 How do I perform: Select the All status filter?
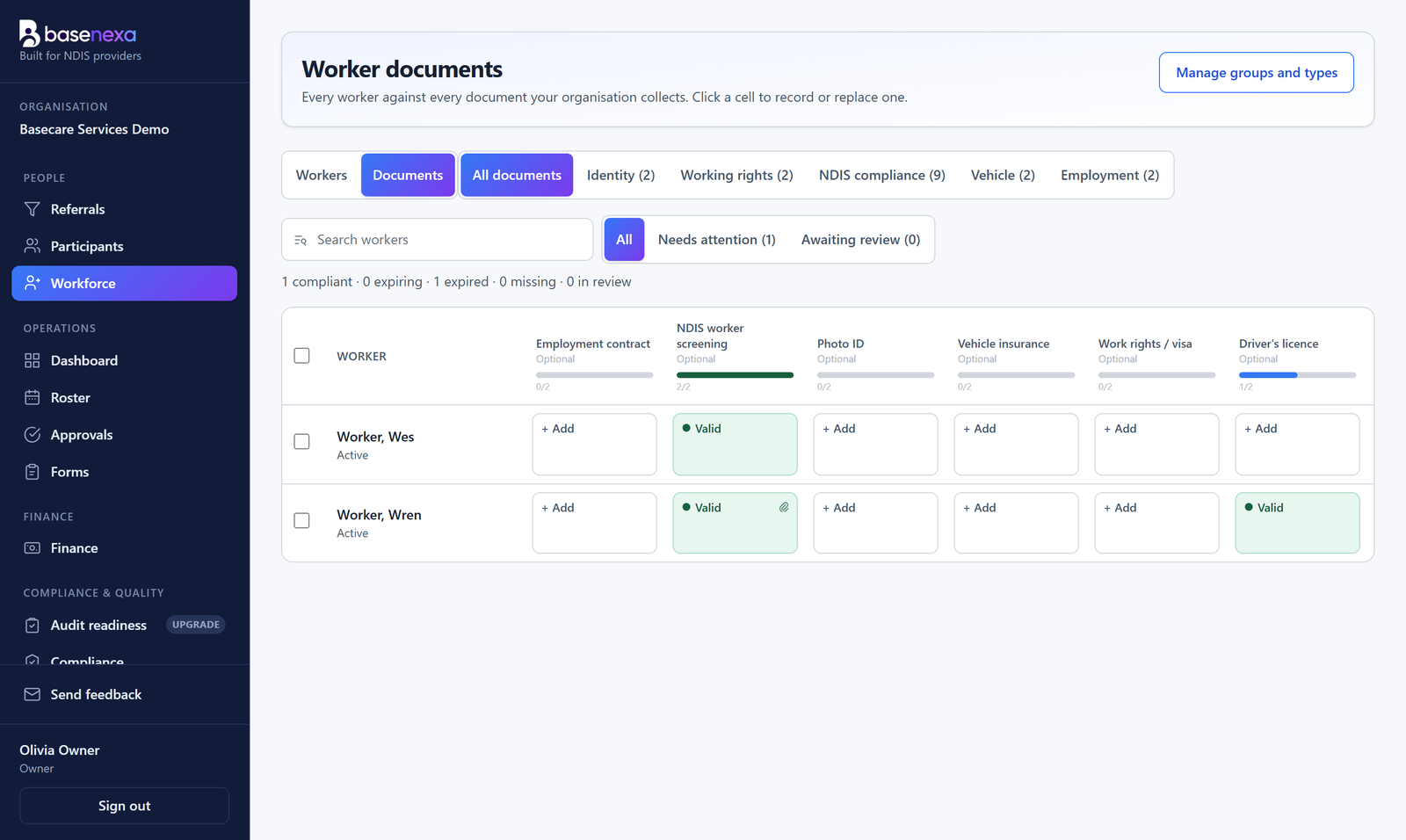(x=624, y=240)
